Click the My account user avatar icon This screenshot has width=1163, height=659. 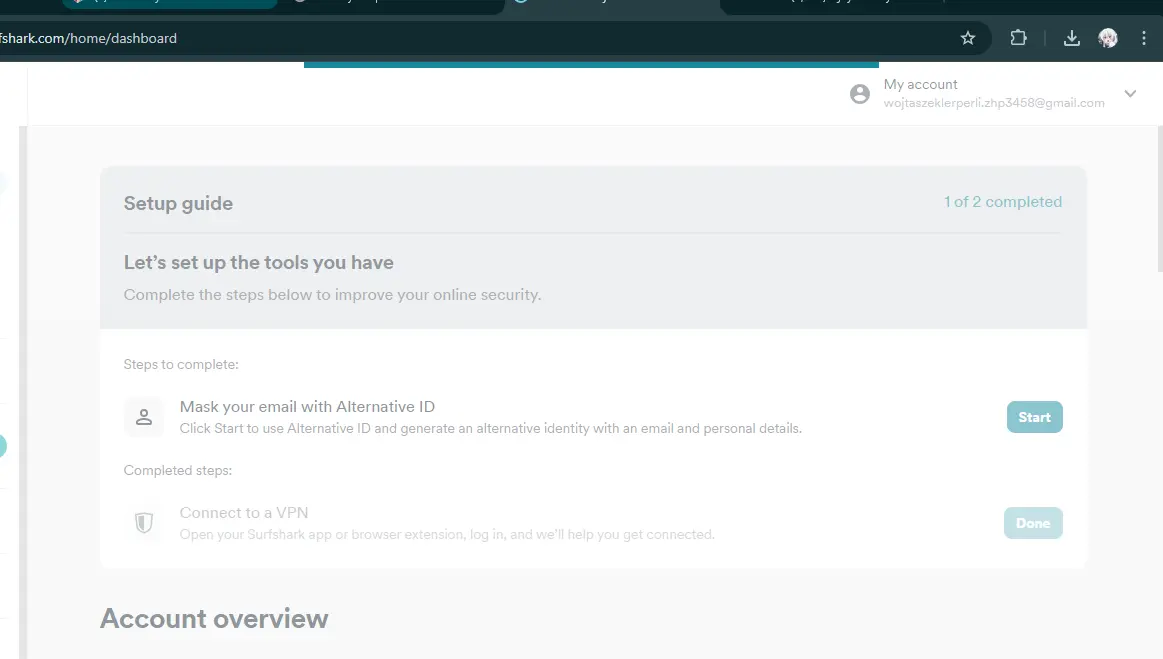tap(860, 94)
